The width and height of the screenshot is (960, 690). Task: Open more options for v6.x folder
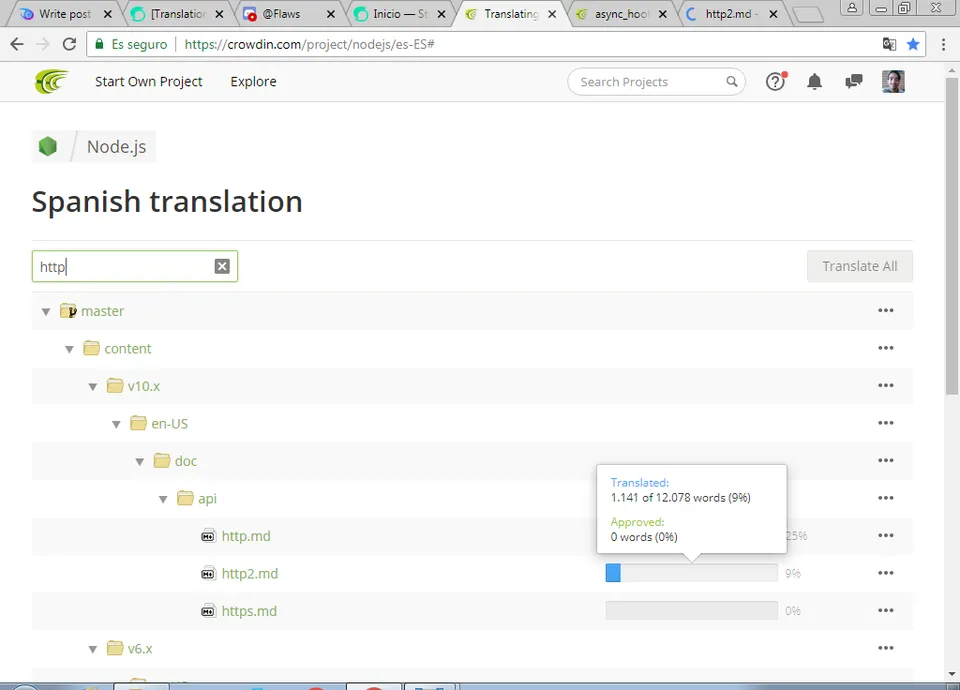click(x=886, y=648)
